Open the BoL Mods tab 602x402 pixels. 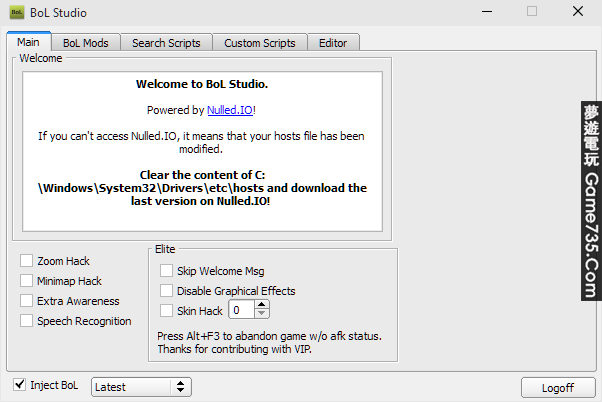pos(86,43)
